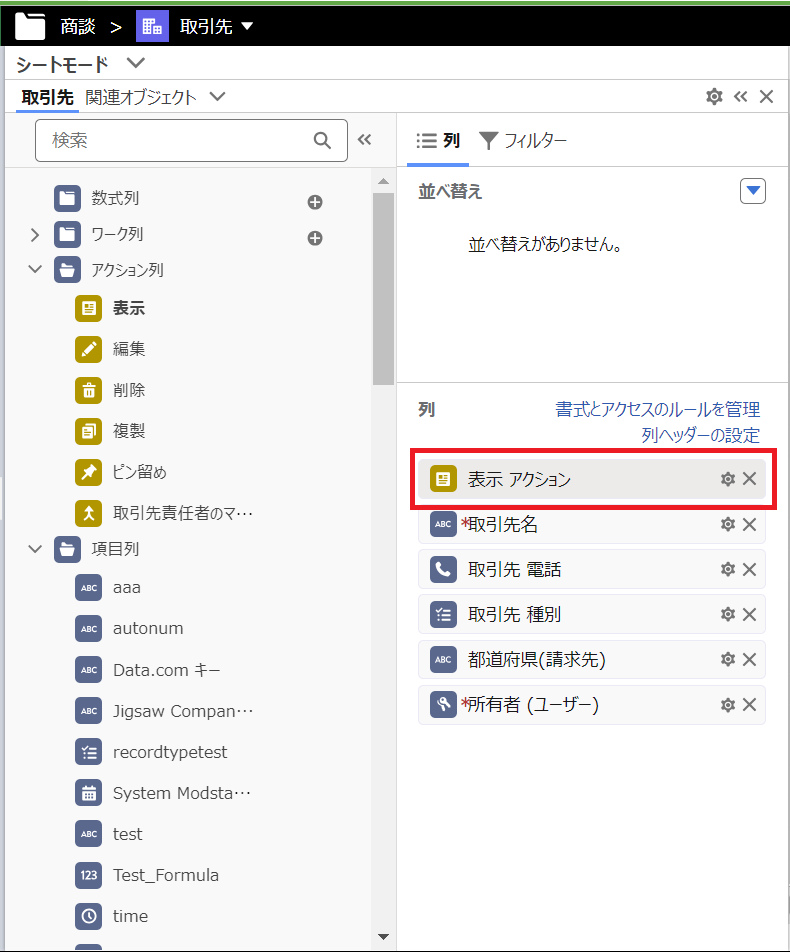Image resolution: width=790 pixels, height=952 pixels.
Task: Open the 並べ替え dropdown button
Action: pyautogui.click(x=753, y=191)
